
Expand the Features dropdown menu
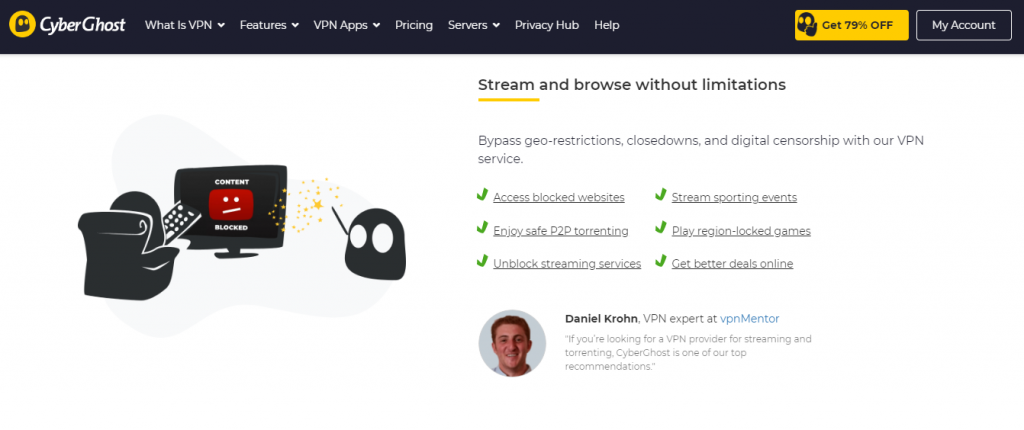pyautogui.click(x=269, y=25)
